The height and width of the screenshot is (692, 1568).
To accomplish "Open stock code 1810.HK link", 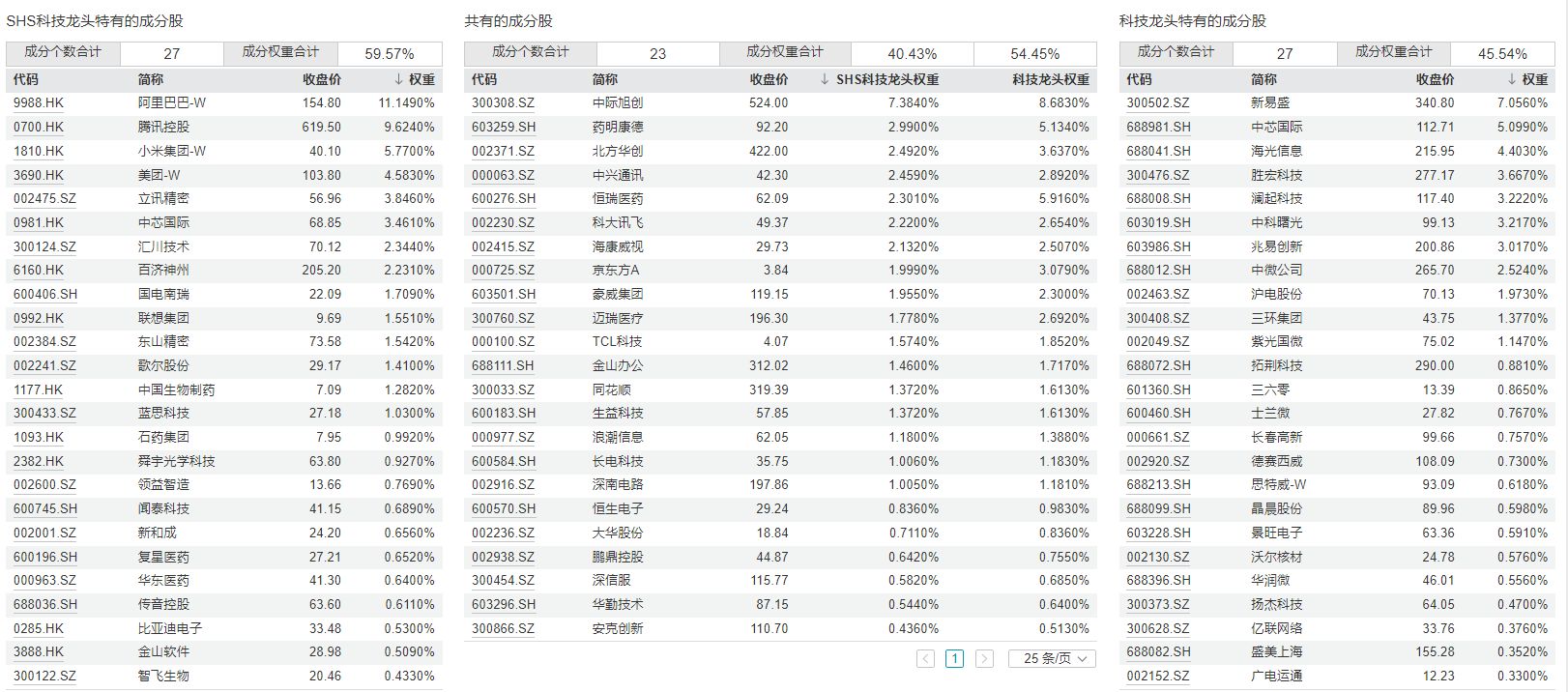I will pos(39,151).
